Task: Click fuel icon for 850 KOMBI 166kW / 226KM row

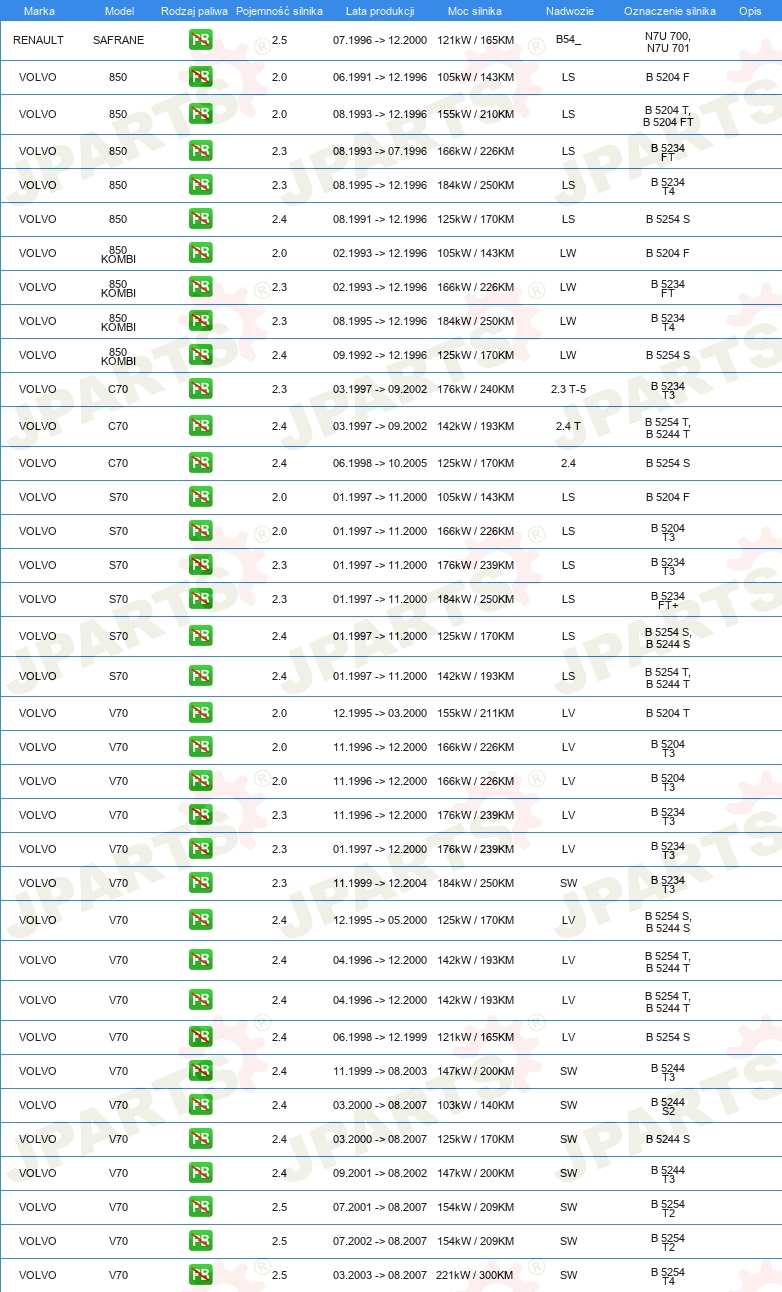Action: click(x=200, y=287)
